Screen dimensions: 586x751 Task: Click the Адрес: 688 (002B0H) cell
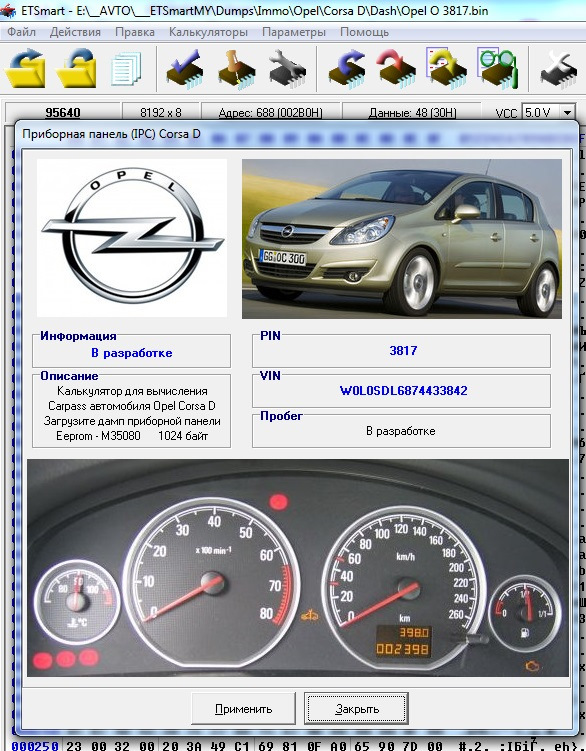point(270,113)
